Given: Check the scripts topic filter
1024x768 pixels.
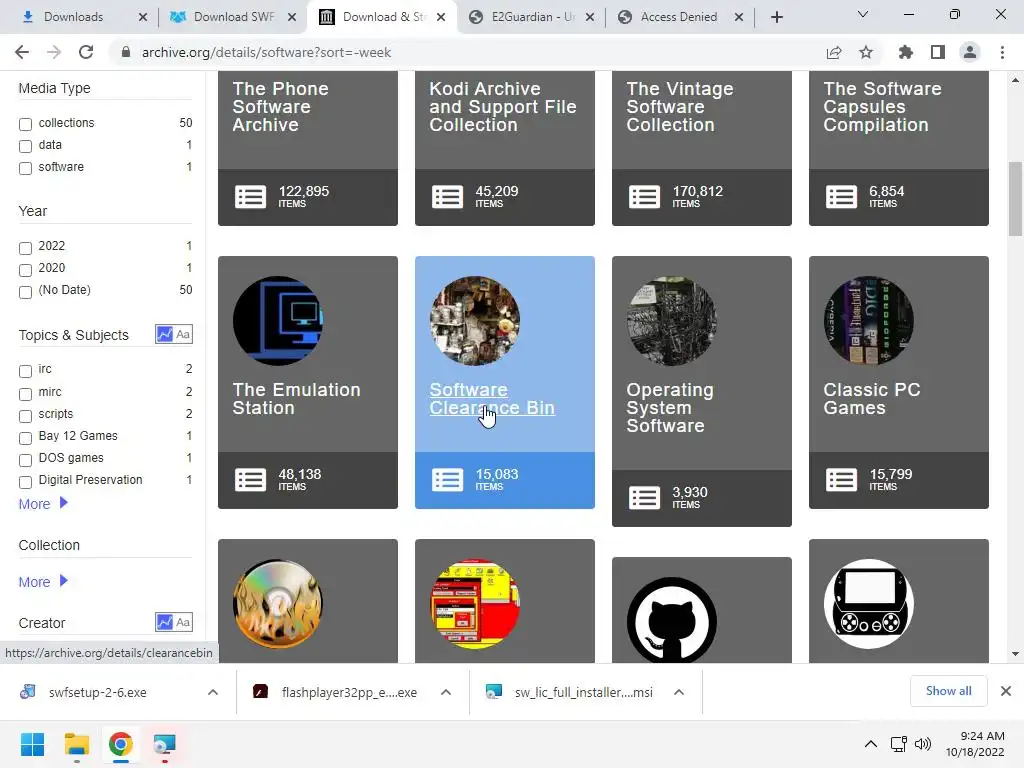Looking at the screenshot, I should (x=25, y=416).
